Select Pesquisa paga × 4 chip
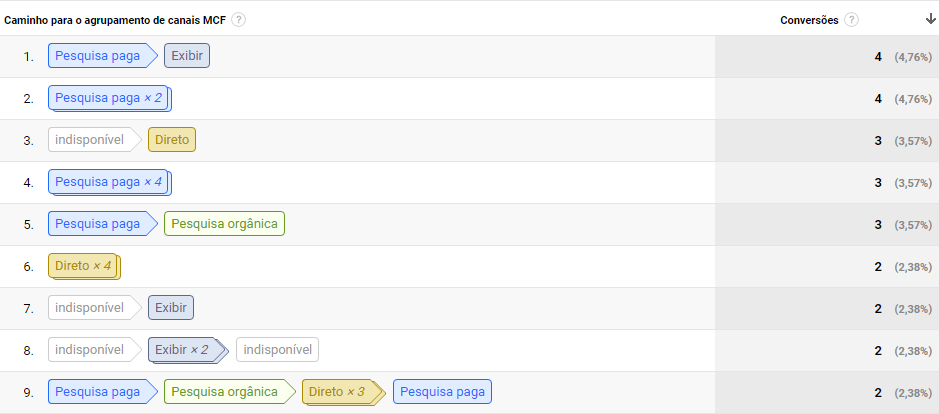939x414 pixels. pyautogui.click(x=110, y=182)
